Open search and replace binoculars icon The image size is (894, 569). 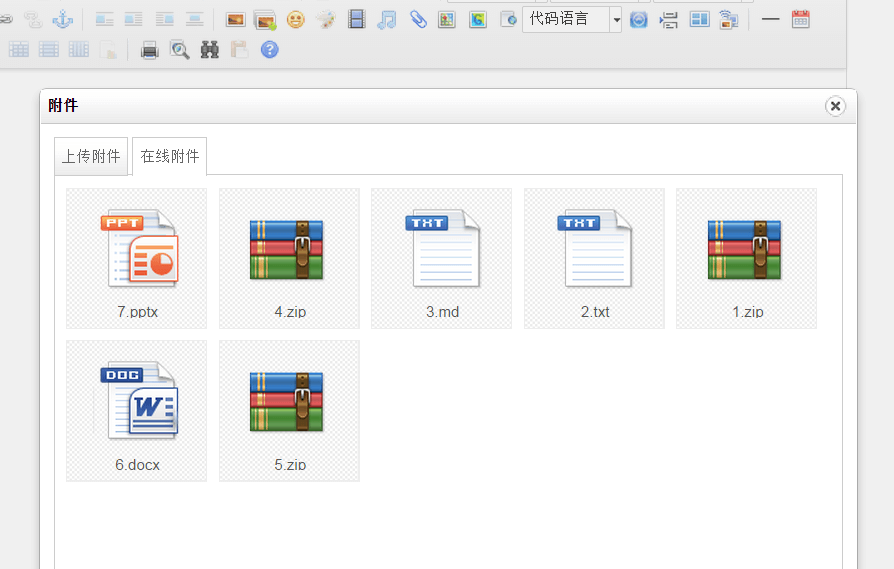pos(210,50)
